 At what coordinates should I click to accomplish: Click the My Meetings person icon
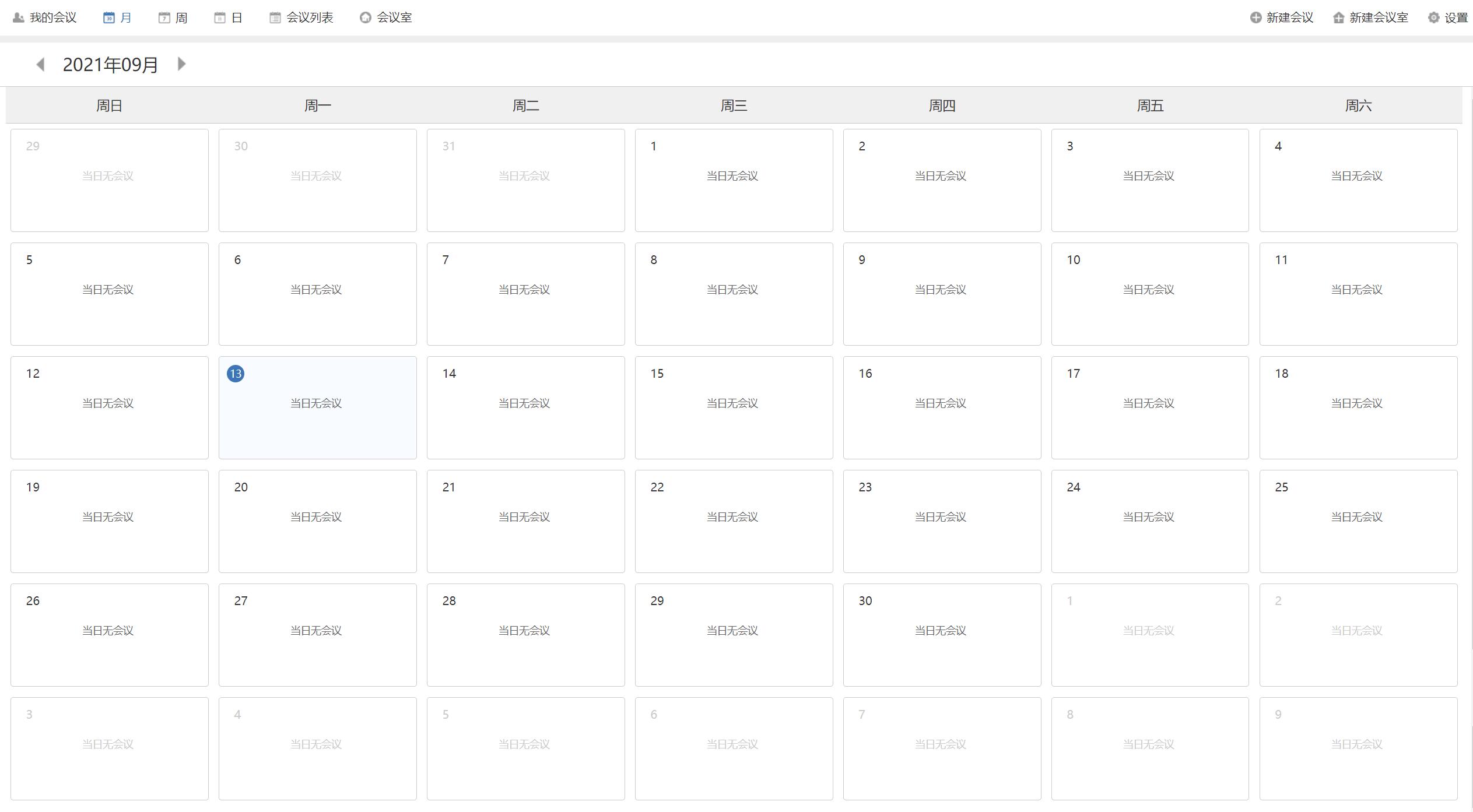(x=18, y=17)
